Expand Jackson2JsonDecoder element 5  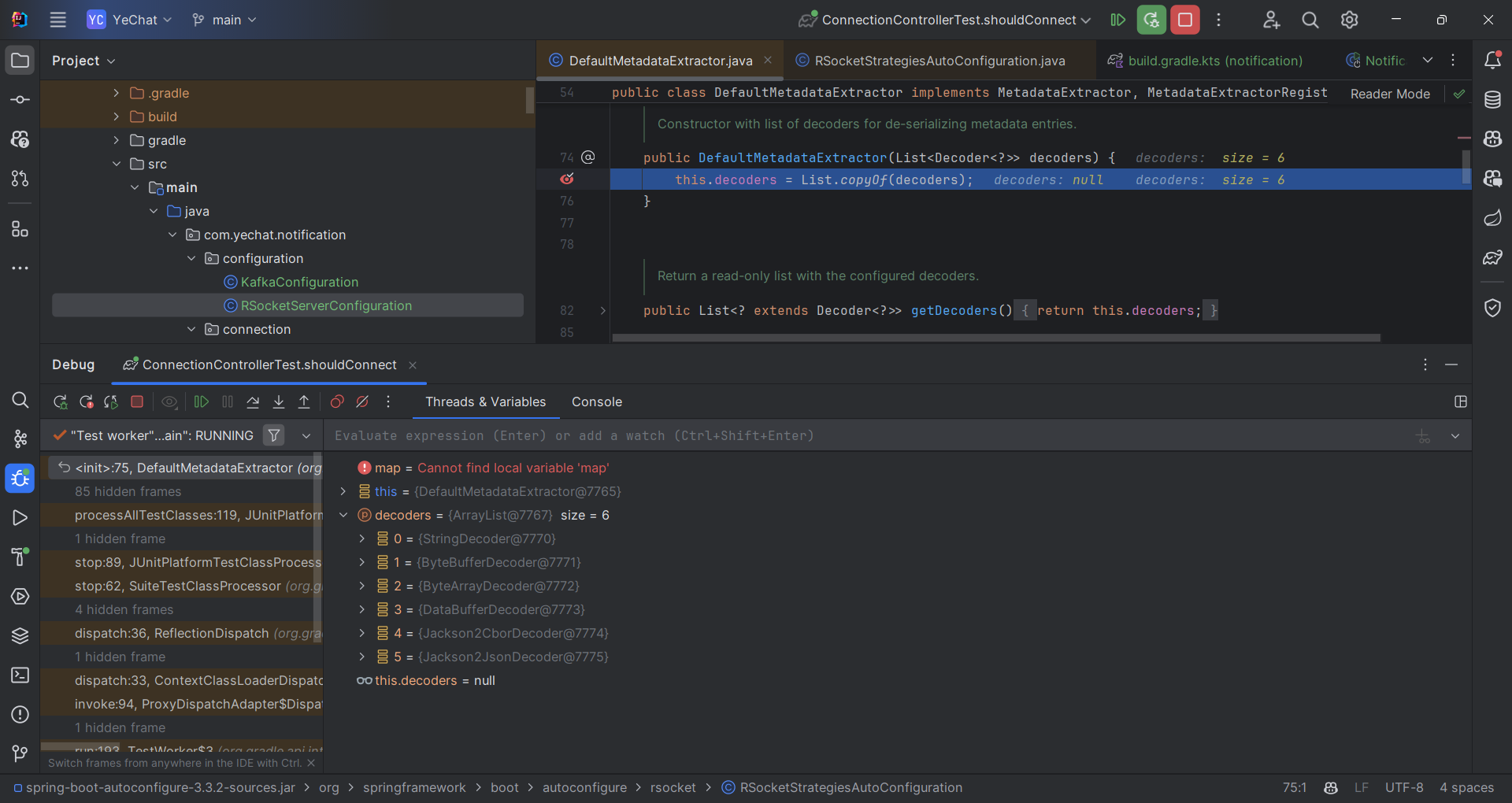click(x=361, y=657)
